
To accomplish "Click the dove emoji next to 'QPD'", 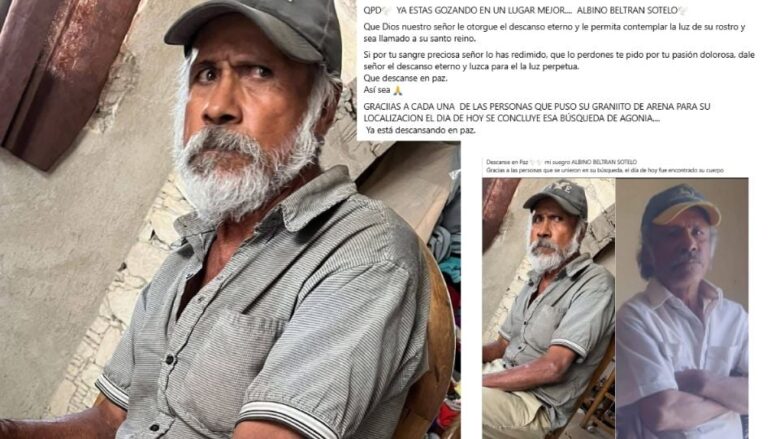I will 388,10.
